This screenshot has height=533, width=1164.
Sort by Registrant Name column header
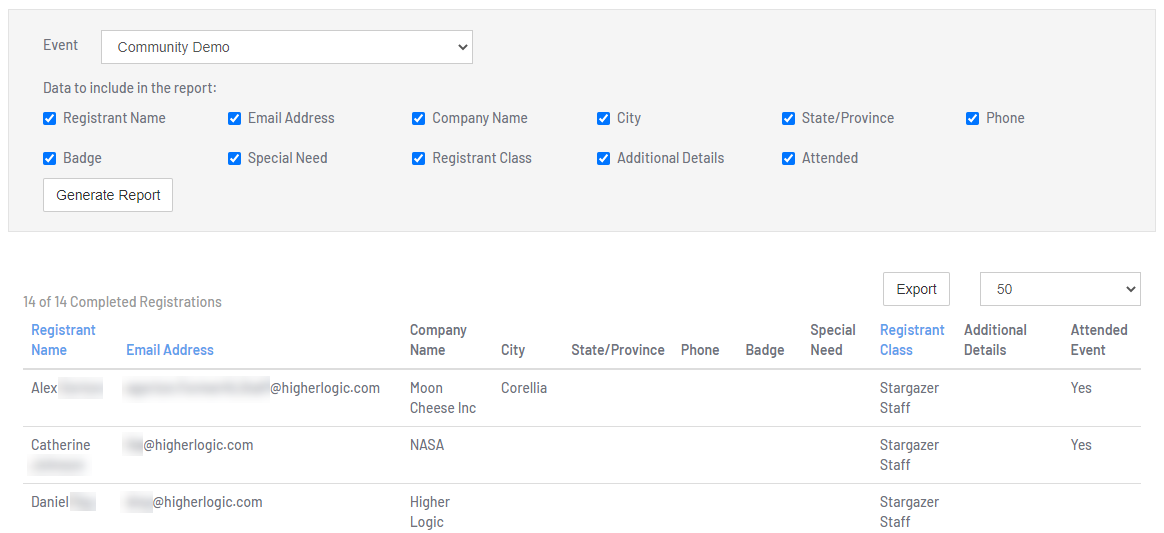[x=63, y=340]
